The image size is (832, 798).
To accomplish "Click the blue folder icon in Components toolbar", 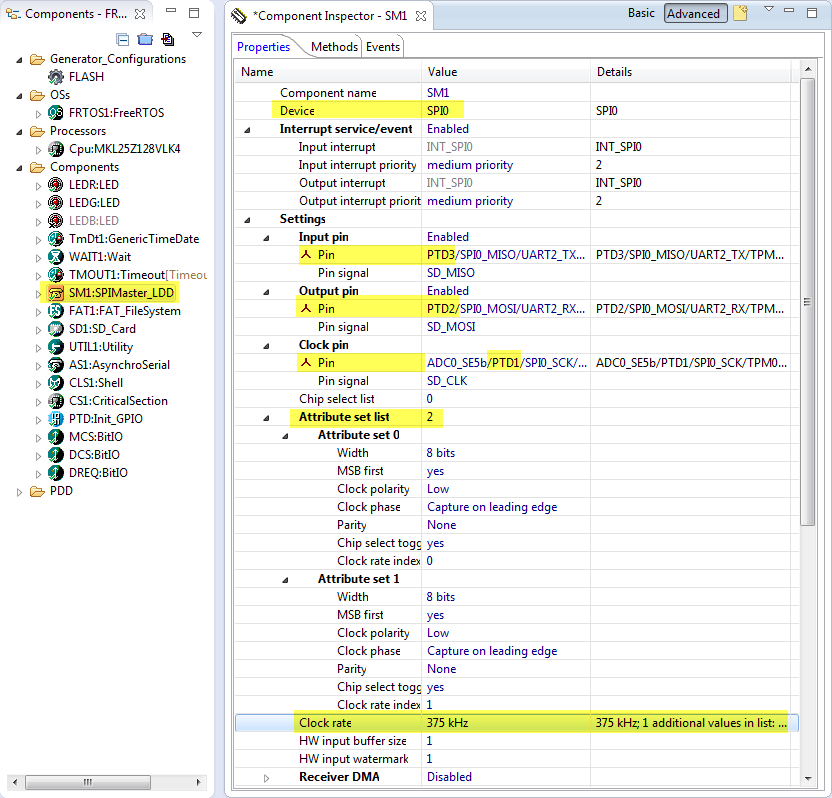I will point(145,39).
